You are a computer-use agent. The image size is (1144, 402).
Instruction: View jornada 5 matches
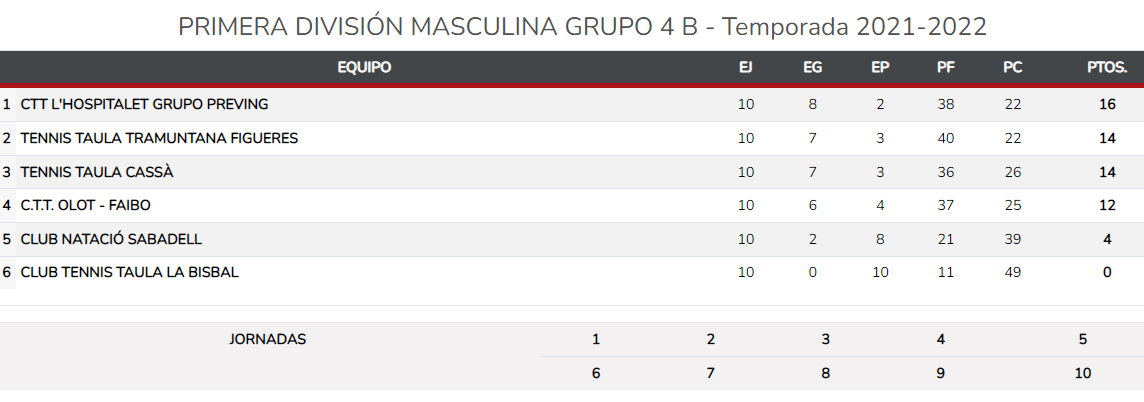point(1083,340)
